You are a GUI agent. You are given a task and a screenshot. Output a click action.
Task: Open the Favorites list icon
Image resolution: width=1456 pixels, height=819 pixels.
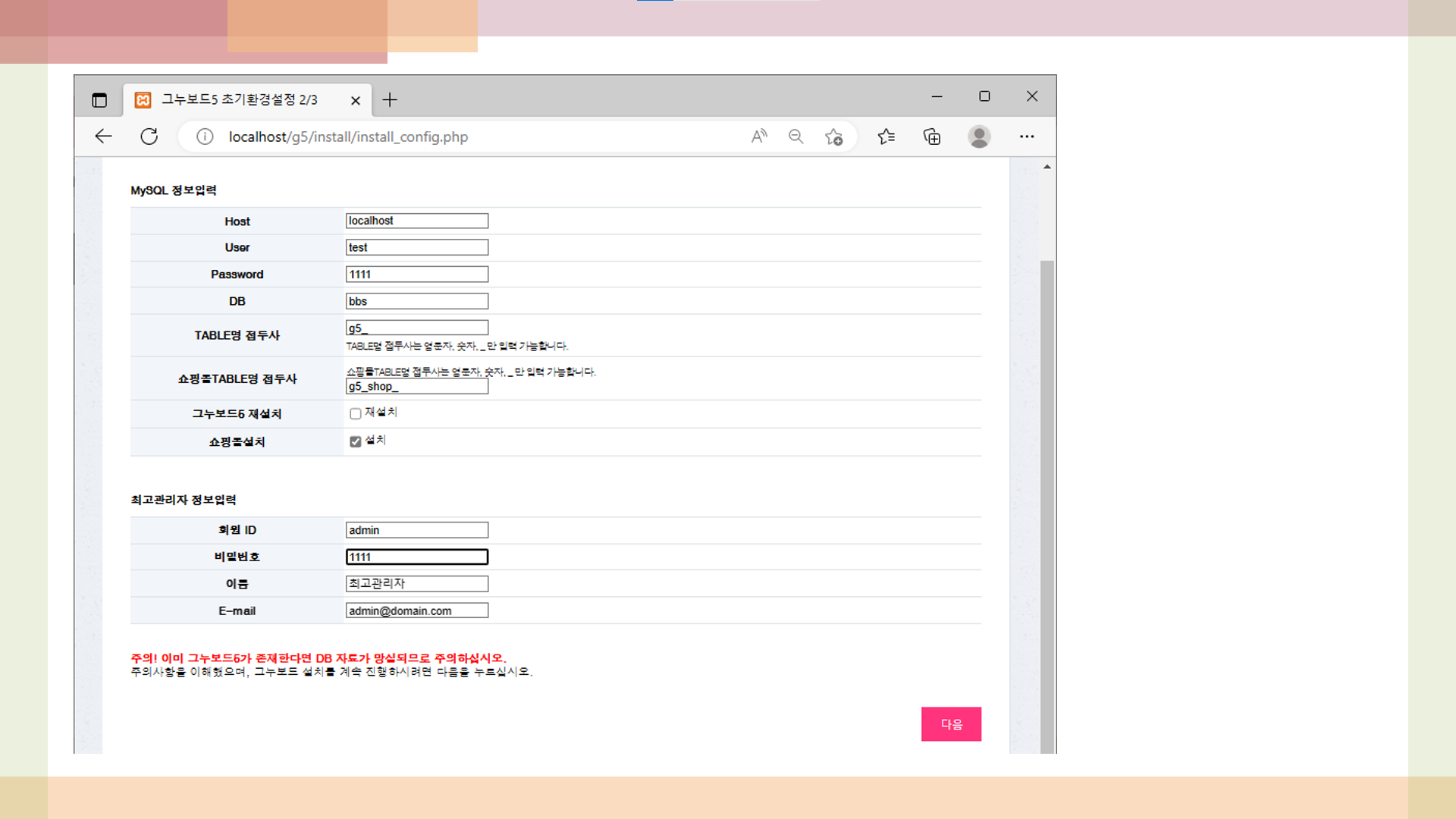click(886, 136)
